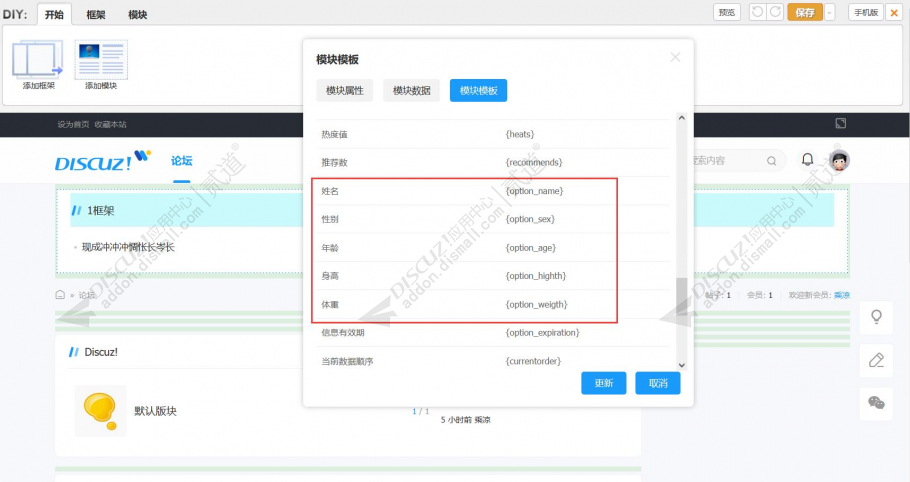Screen dimensions: 910x482
Task: Click the 热度值 row label
Action: 334,134
